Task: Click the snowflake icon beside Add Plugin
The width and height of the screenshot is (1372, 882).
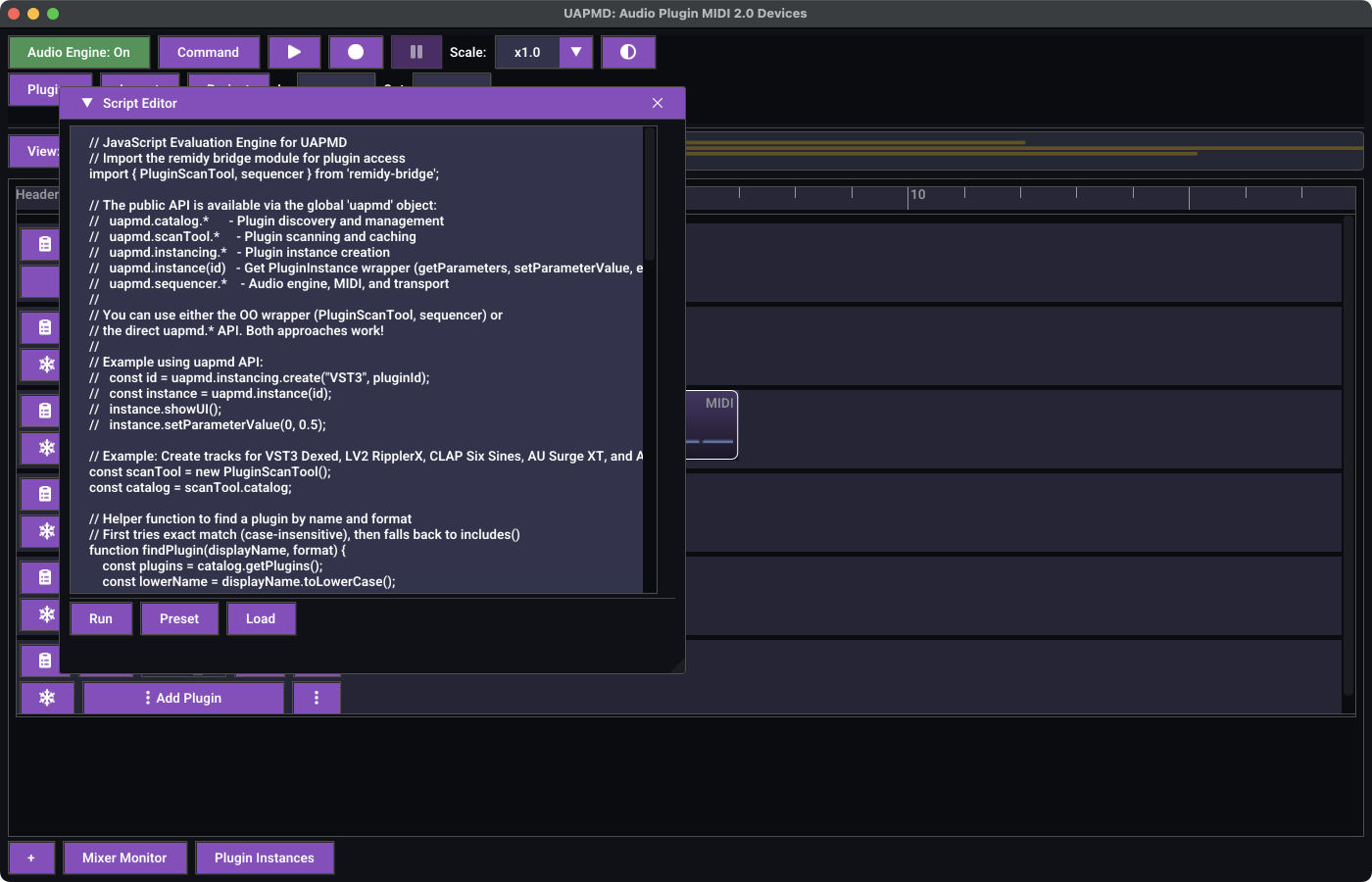Action: [x=47, y=698]
